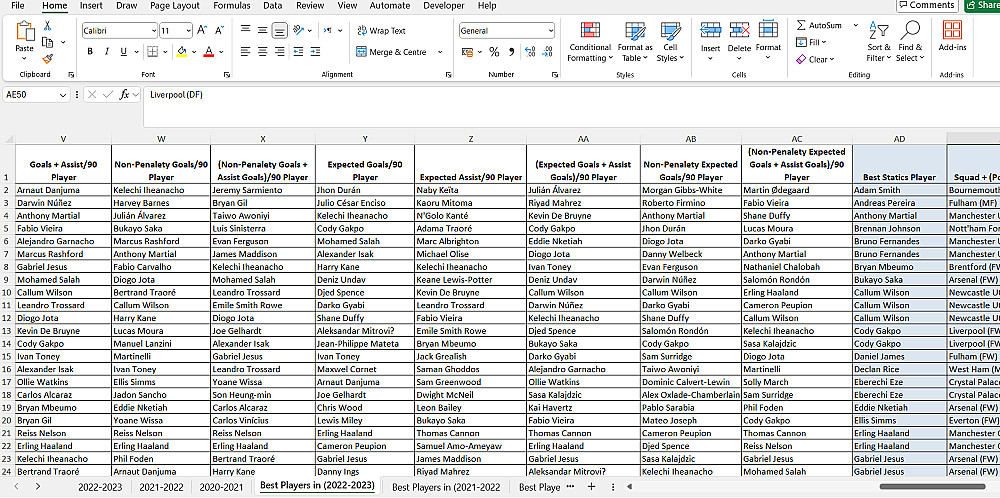Decrease decimal places
Screen dimensions: 1000x498
(547, 52)
